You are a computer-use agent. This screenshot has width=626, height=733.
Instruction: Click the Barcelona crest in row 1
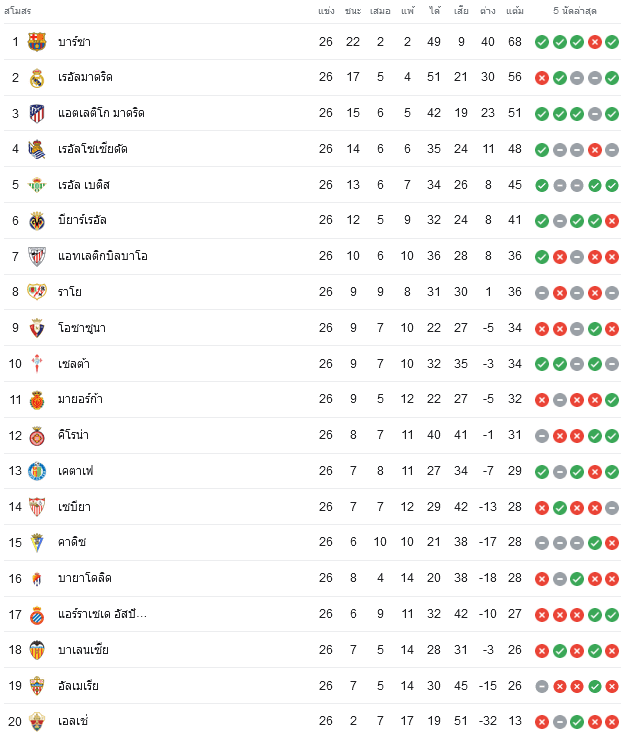tap(37, 42)
